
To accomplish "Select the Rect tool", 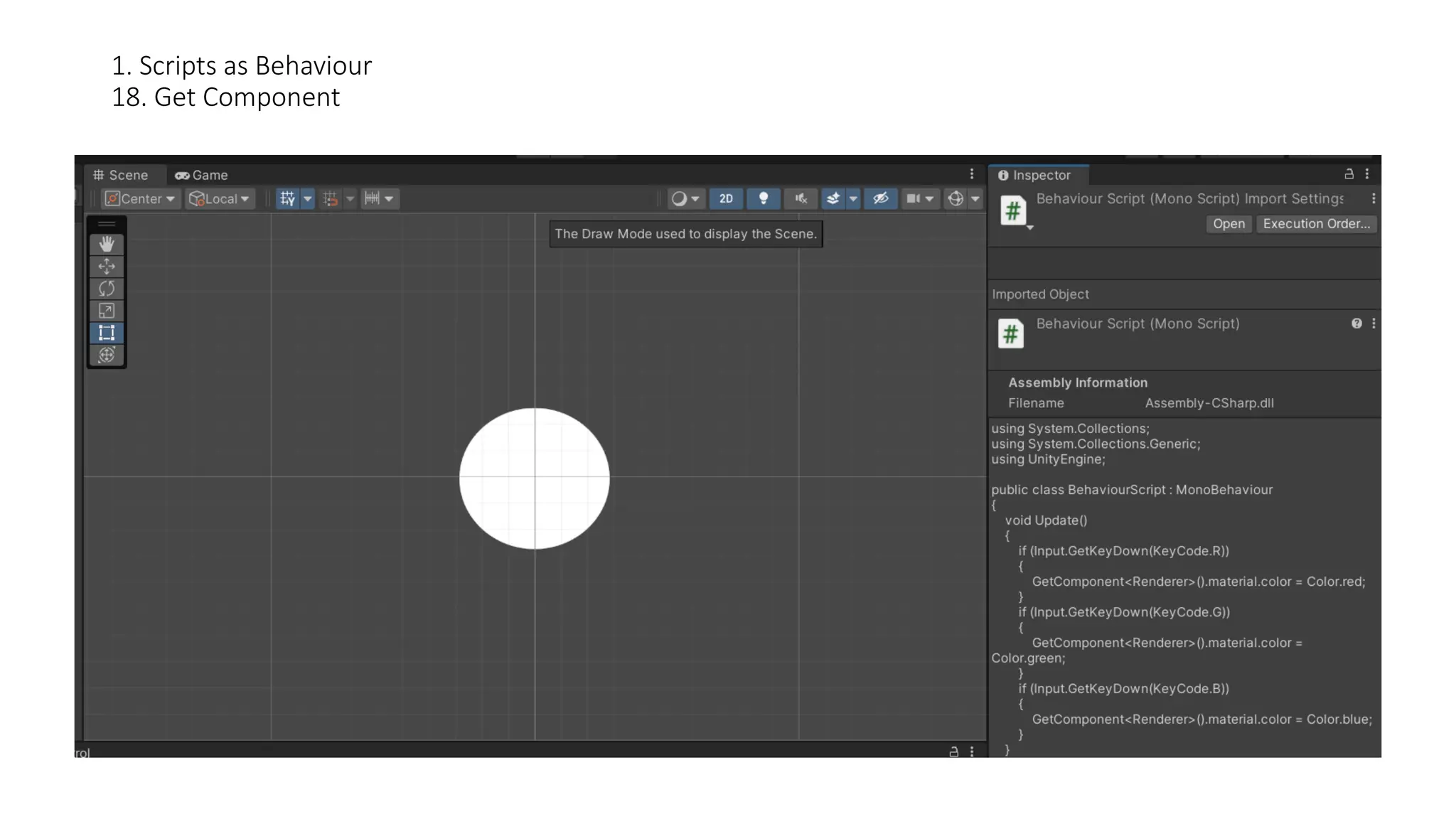I will click(x=107, y=333).
